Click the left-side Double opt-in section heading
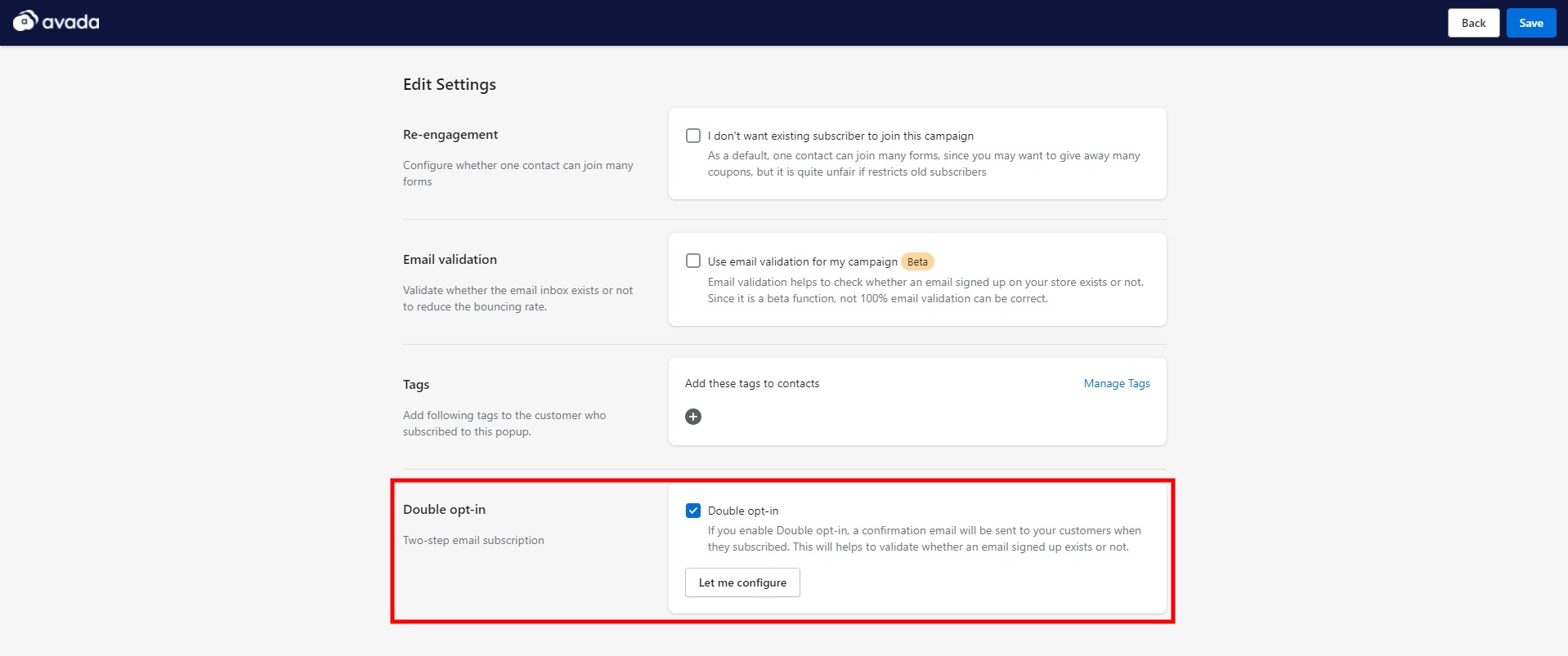The image size is (1568, 656). point(444,510)
